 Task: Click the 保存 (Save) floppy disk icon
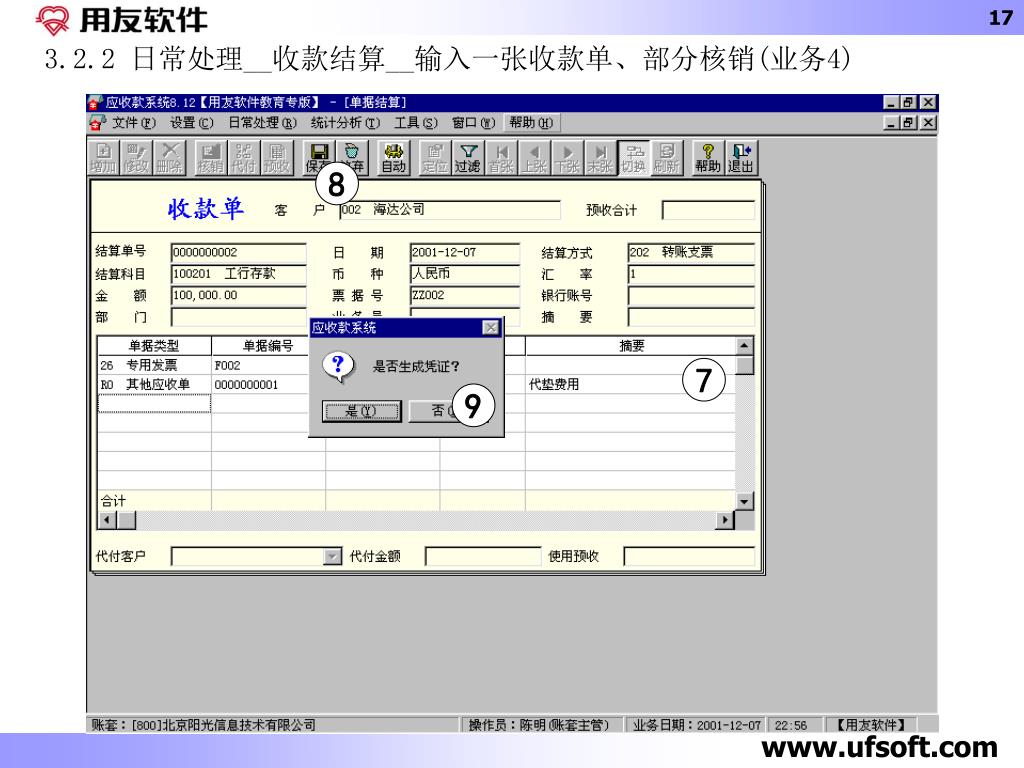pos(319,158)
